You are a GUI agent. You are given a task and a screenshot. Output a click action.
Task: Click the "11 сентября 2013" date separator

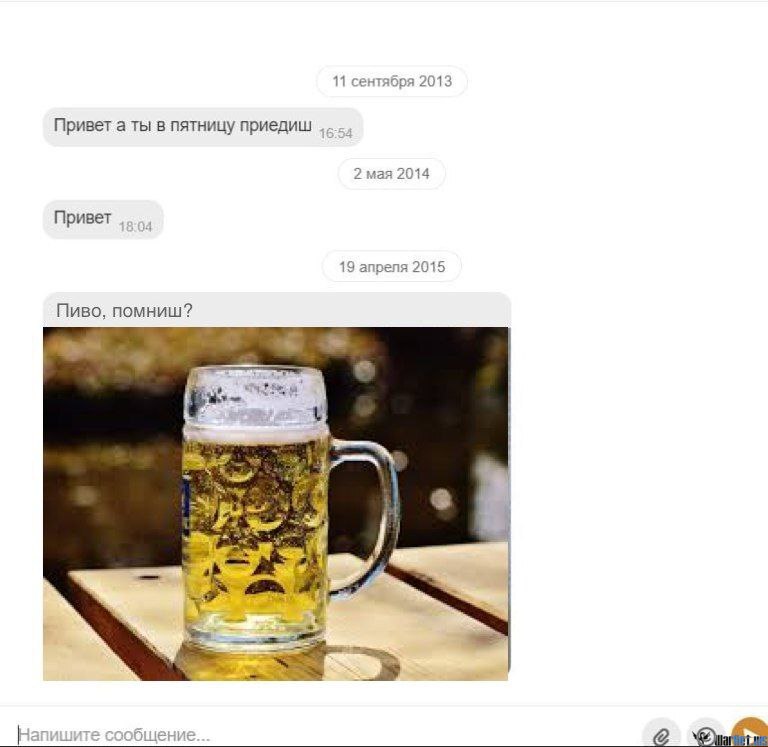pyautogui.click(x=392, y=81)
